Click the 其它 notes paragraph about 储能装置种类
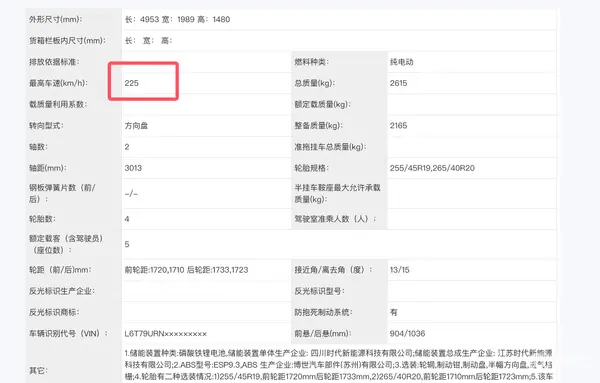 click(x=339, y=365)
